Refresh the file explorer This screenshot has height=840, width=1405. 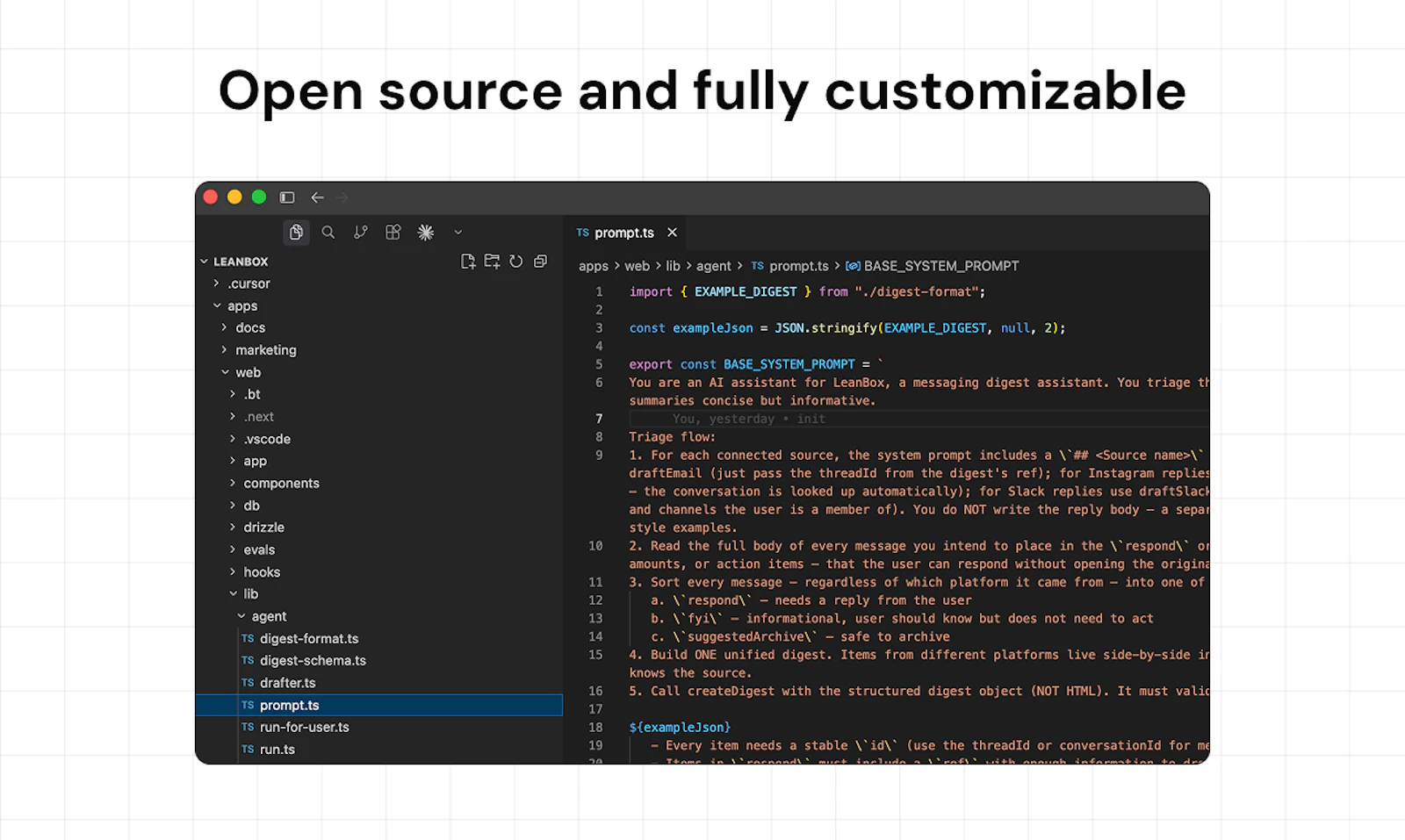(516, 262)
